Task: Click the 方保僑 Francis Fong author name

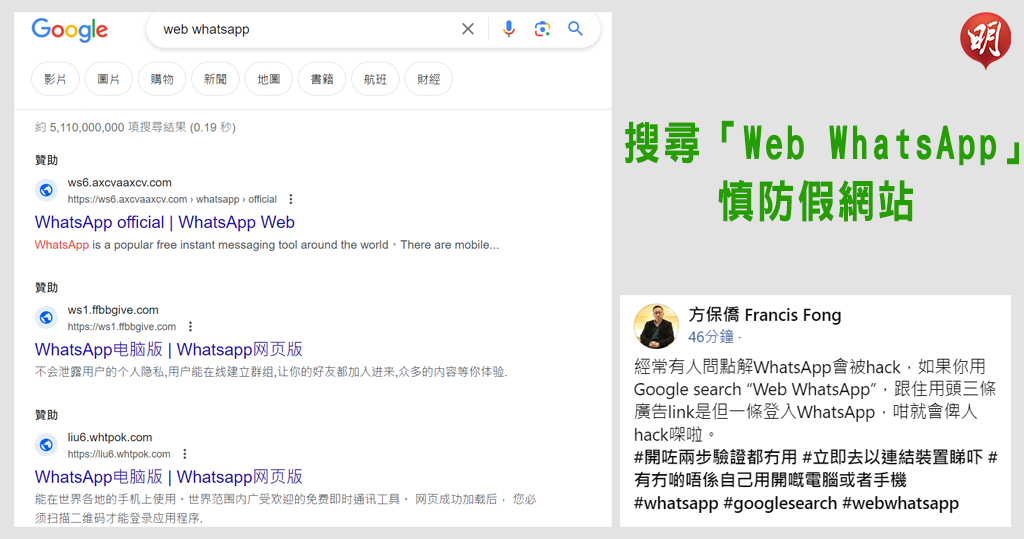Action: pyautogui.click(x=765, y=315)
